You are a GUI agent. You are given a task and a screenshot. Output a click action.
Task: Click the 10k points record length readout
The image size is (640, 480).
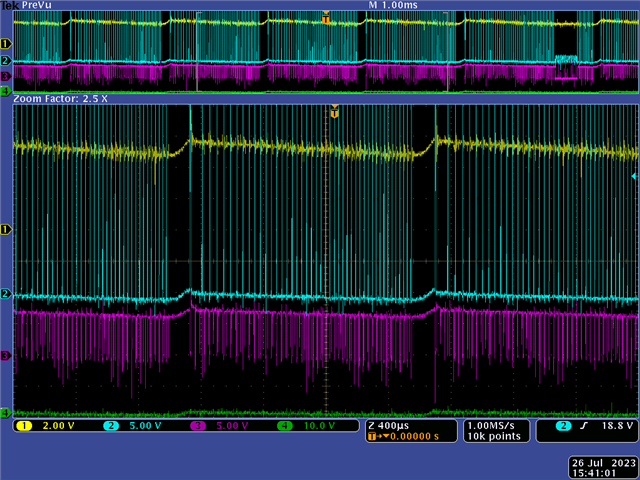[x=494, y=436]
